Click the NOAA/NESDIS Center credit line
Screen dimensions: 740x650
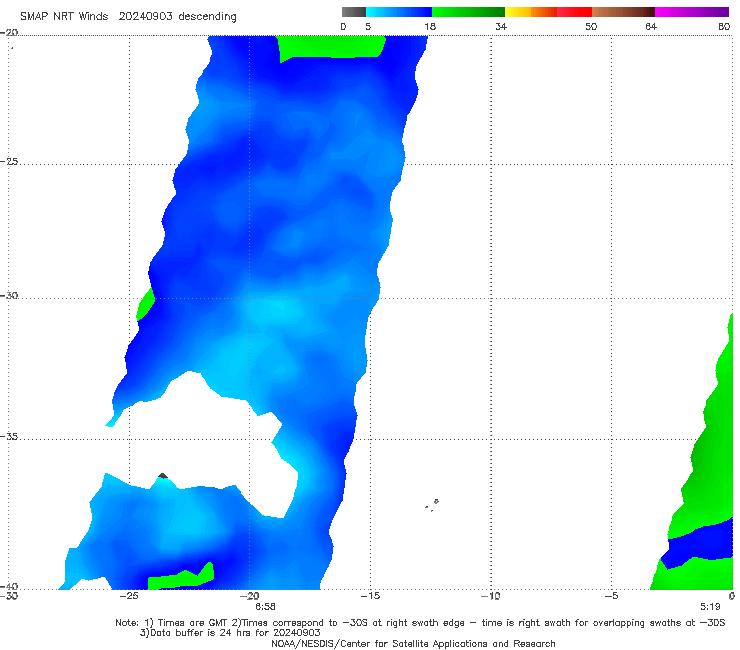pos(413,643)
